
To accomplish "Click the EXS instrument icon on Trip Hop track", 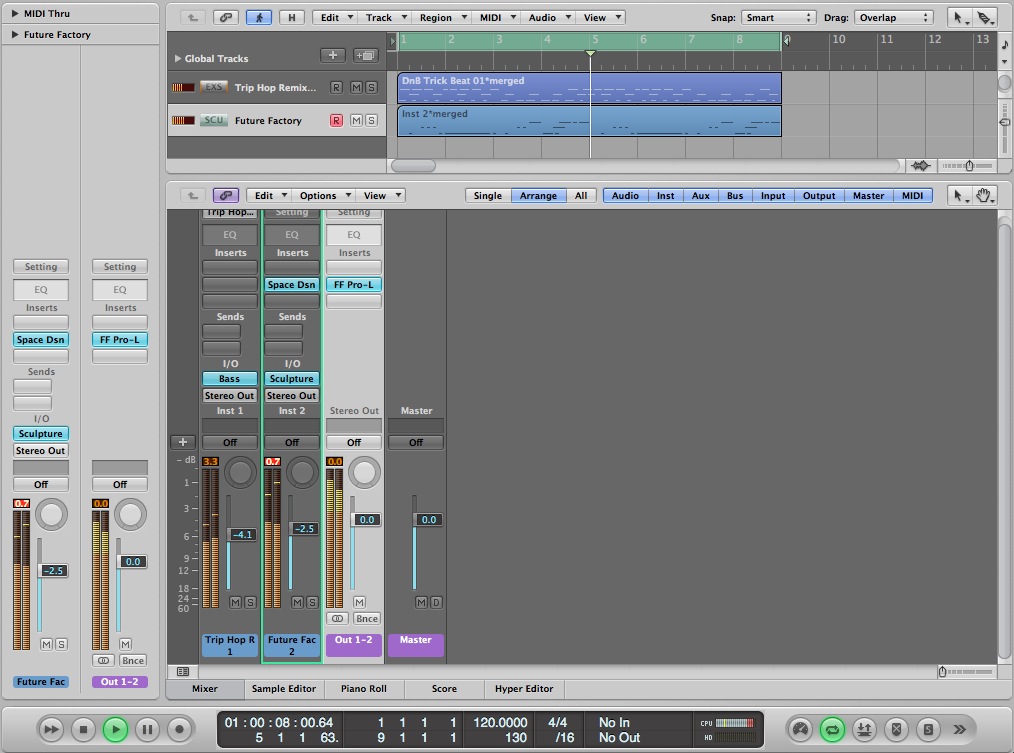I will click(x=213, y=88).
